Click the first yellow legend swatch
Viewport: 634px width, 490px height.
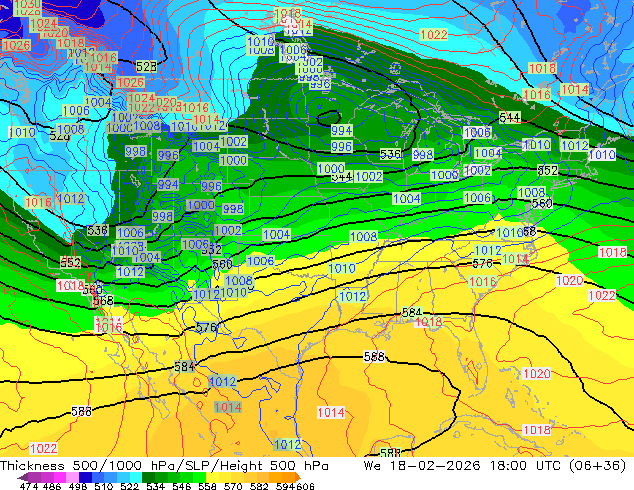(x=212, y=477)
